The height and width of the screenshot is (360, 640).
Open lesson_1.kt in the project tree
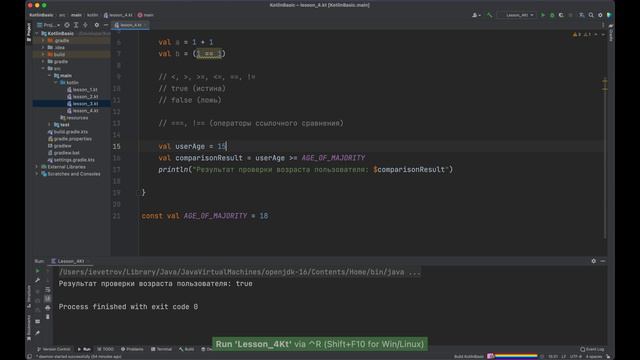pos(82,89)
